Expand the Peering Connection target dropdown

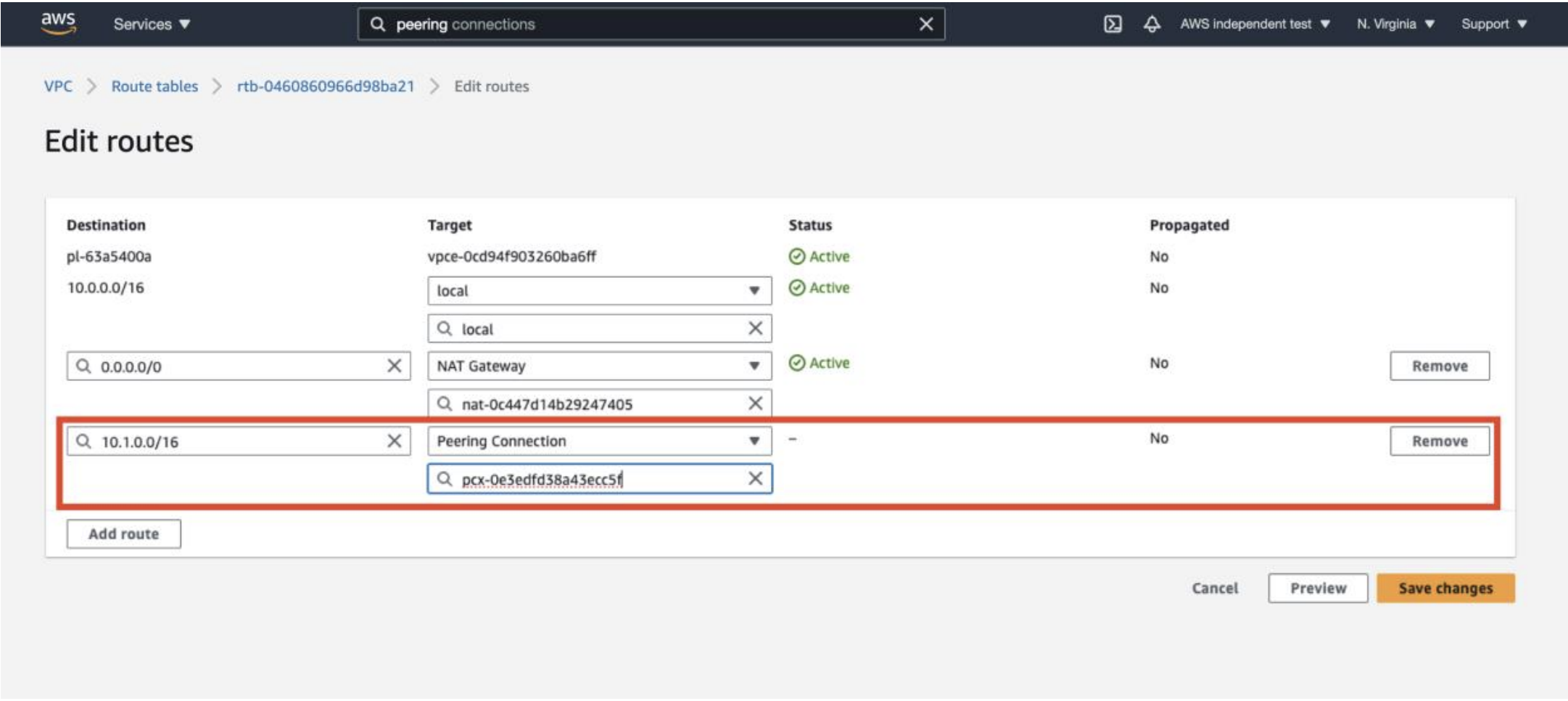754,441
